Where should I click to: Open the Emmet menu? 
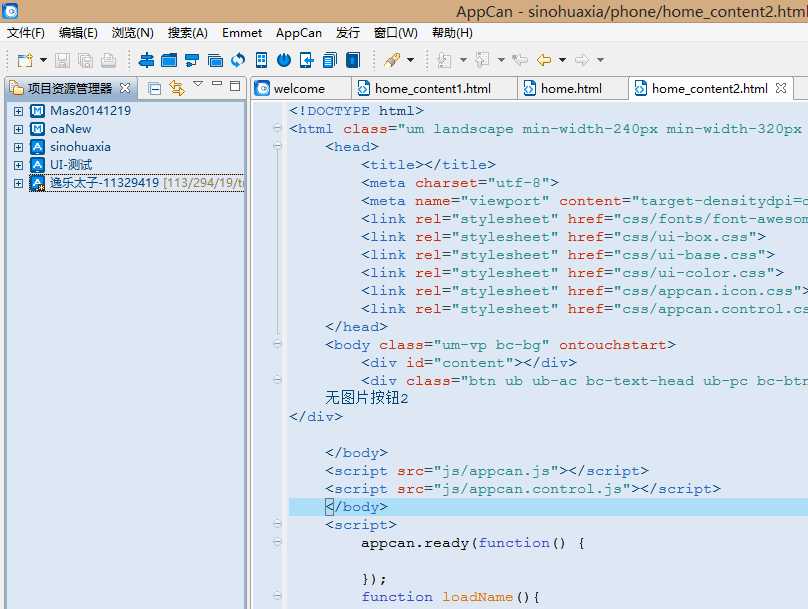pyautogui.click(x=242, y=33)
